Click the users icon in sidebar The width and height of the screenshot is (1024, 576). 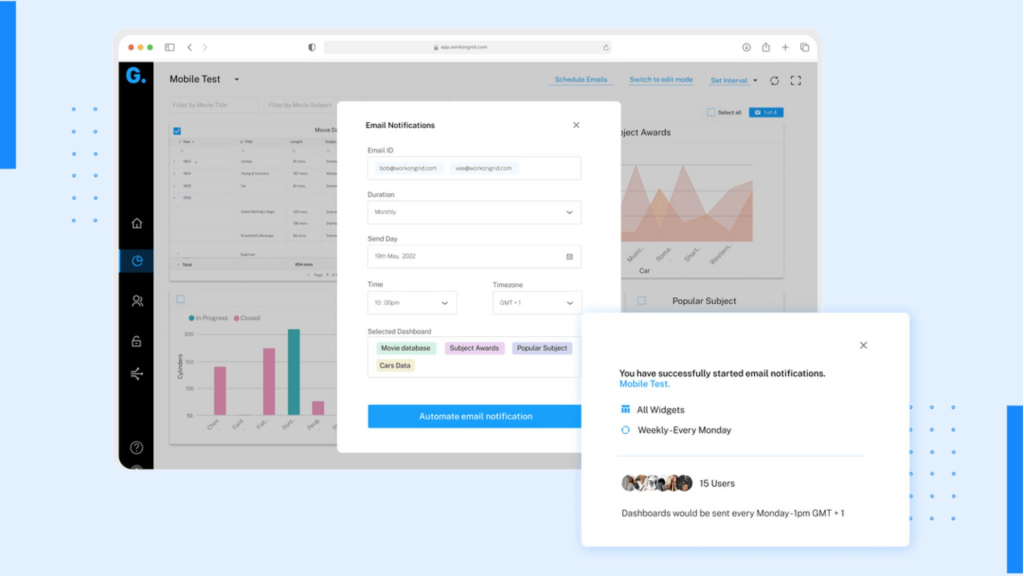tap(136, 302)
